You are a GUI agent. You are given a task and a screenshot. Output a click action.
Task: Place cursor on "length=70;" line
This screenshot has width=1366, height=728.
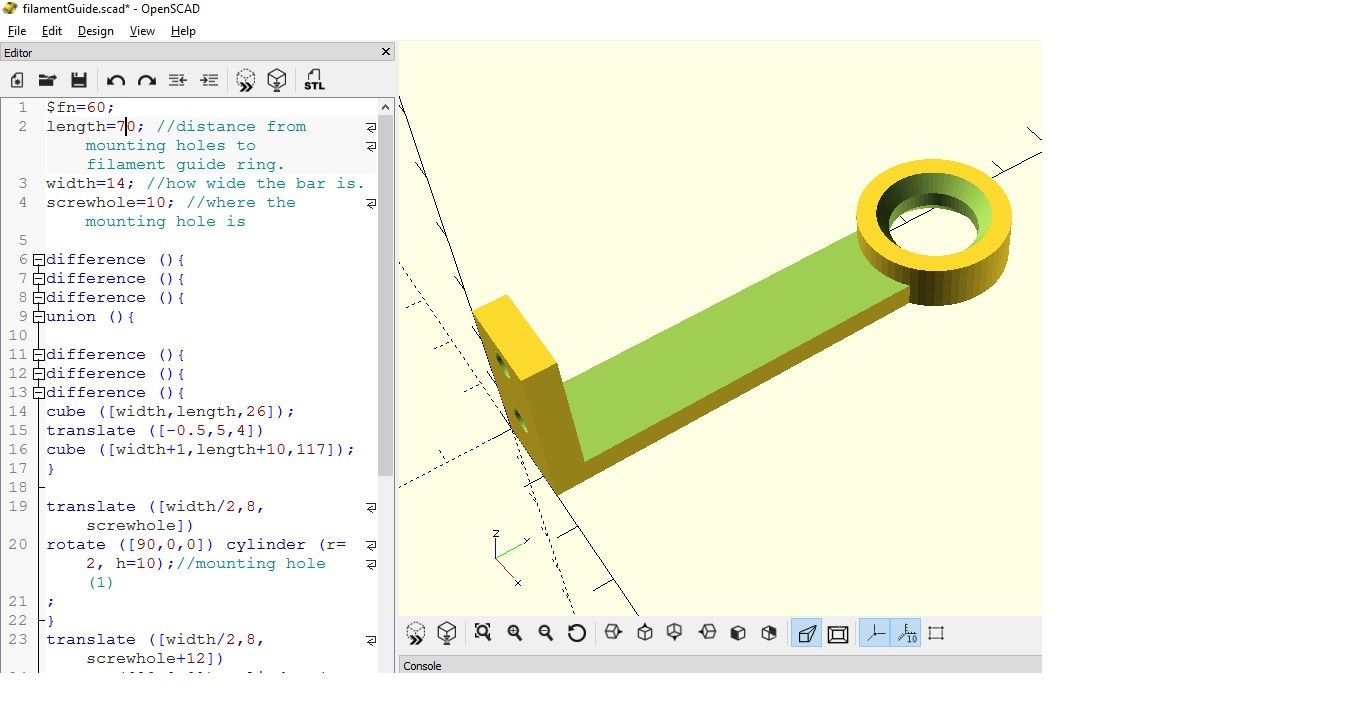[96, 127]
